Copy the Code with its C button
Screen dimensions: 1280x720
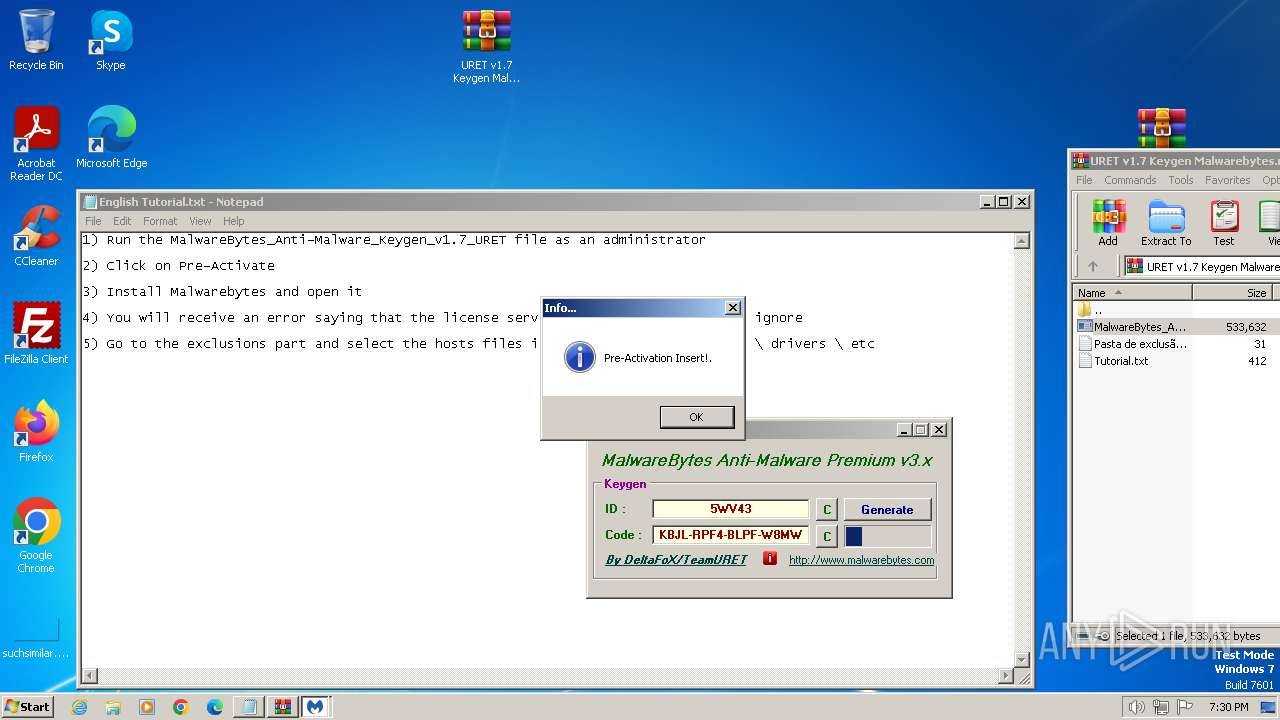(x=826, y=536)
